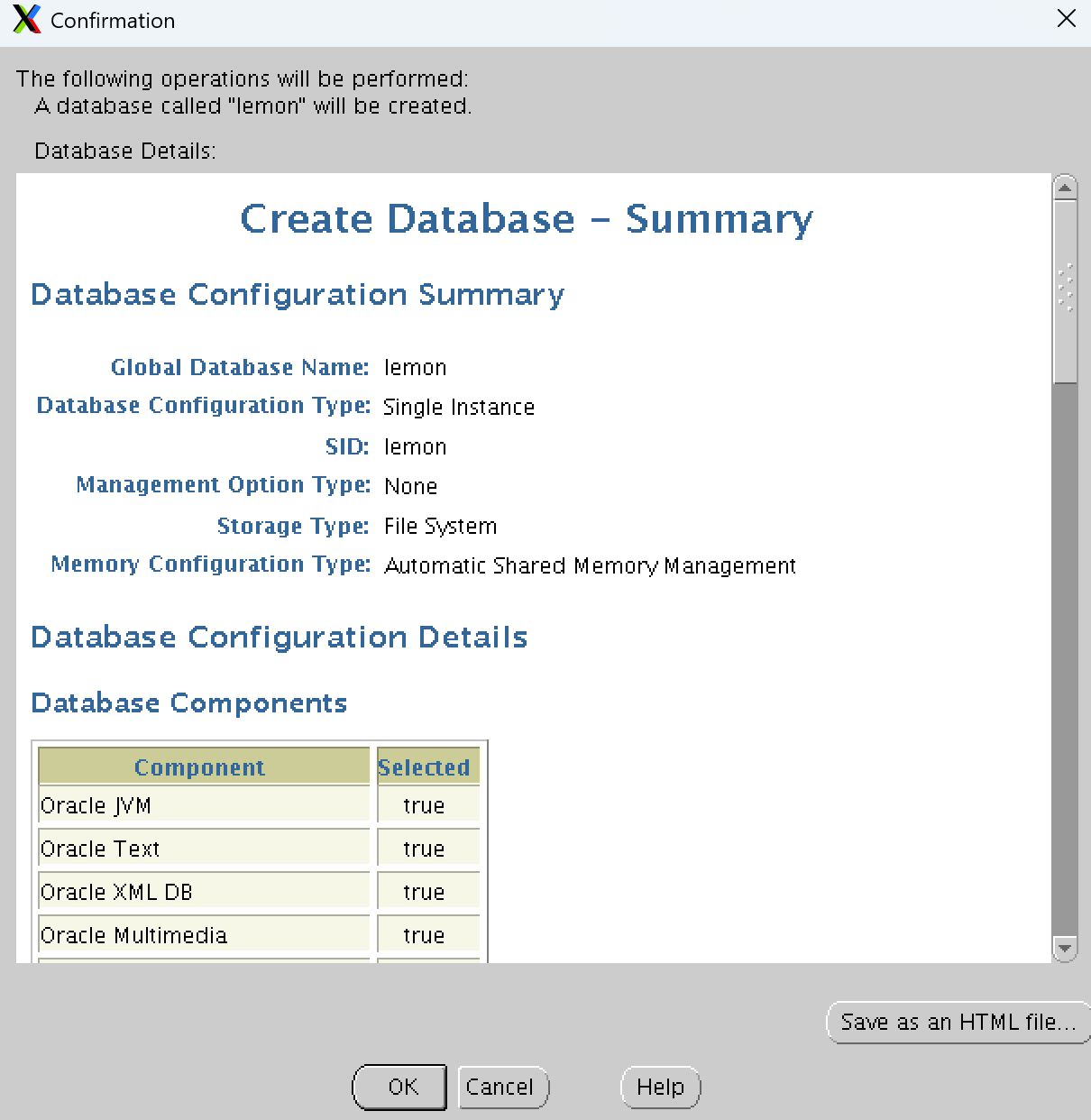Click the Oracle Text table cell
The width and height of the screenshot is (1091, 1120).
click(204, 849)
